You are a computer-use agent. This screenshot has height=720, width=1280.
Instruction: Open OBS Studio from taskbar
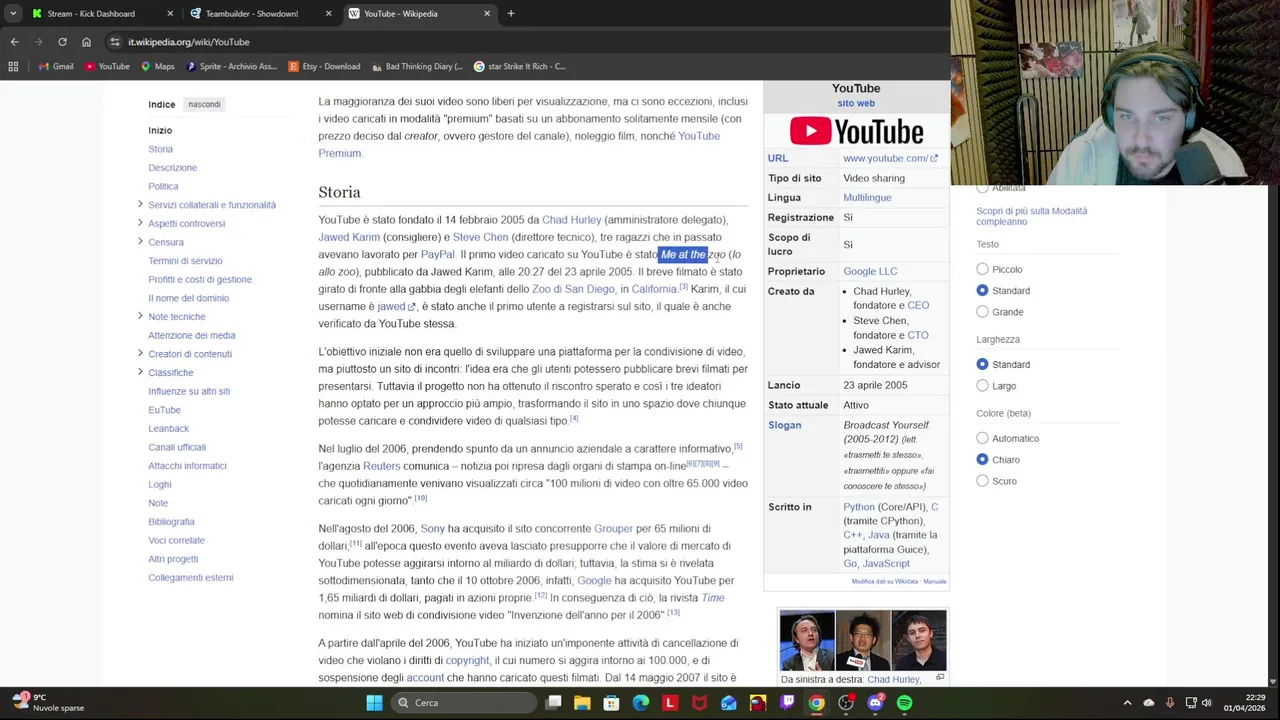coord(846,703)
